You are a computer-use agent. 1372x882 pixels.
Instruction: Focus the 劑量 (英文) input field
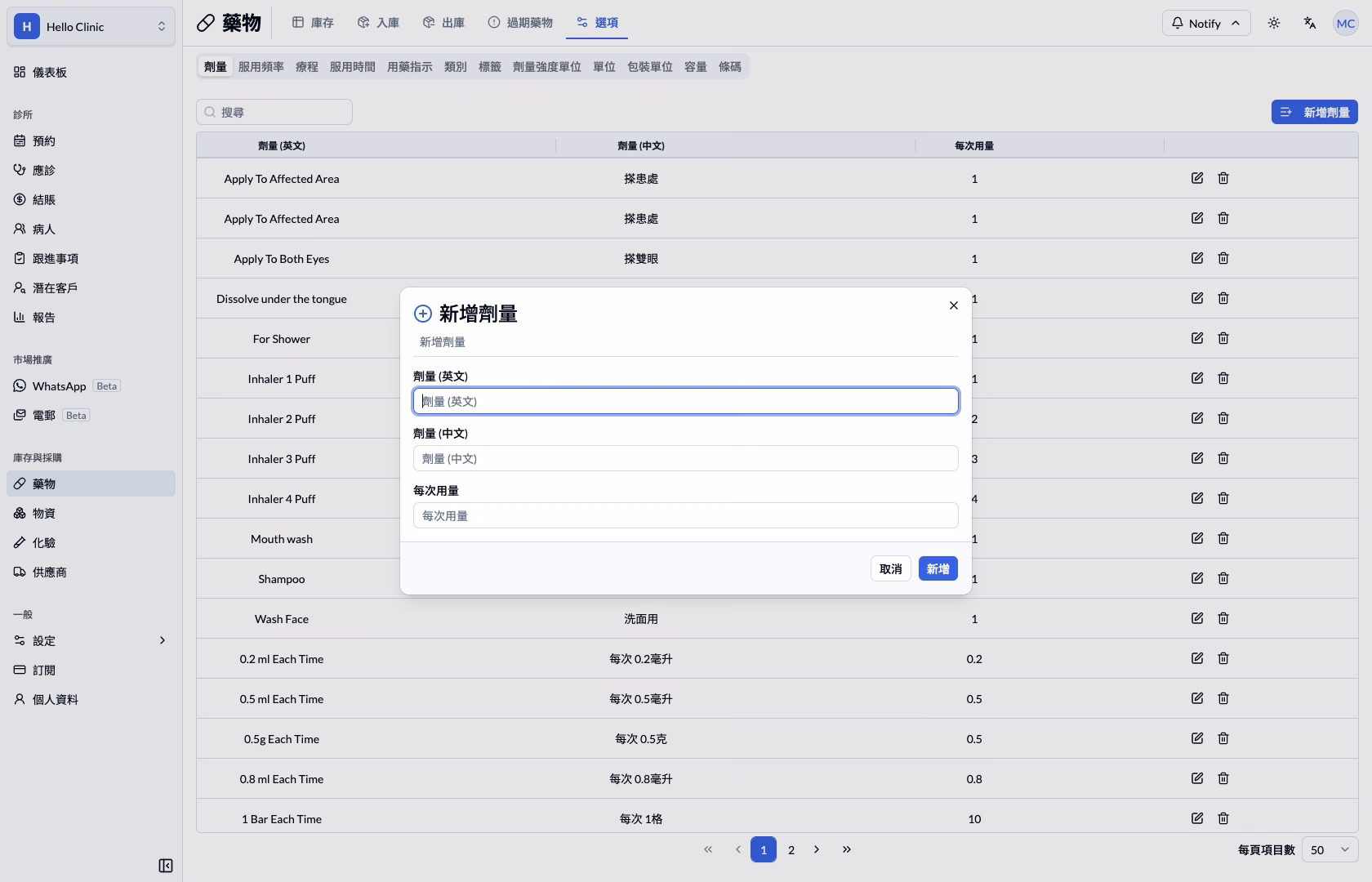[686, 401]
